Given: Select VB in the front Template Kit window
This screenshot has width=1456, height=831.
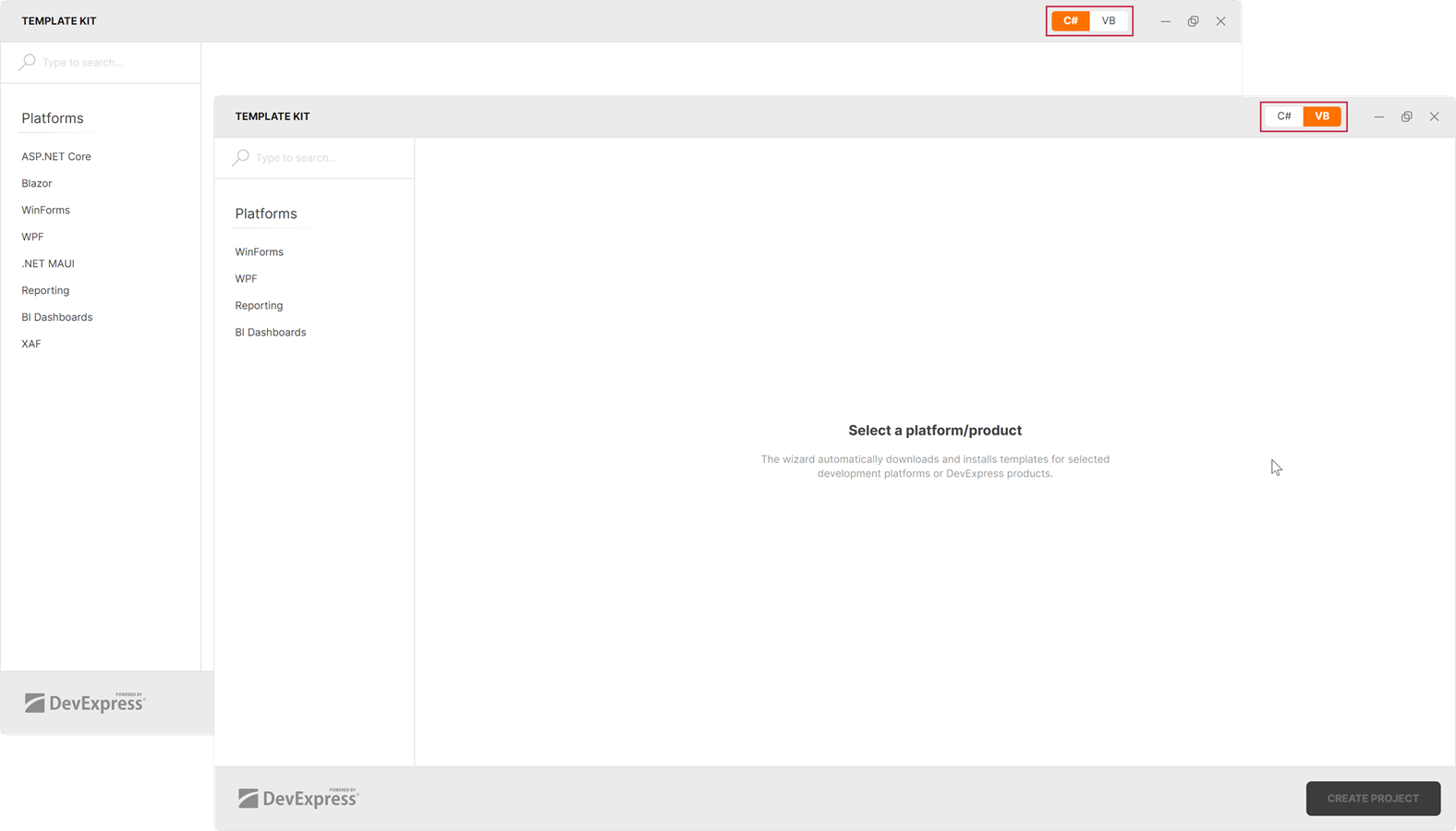Looking at the screenshot, I should [x=1322, y=116].
